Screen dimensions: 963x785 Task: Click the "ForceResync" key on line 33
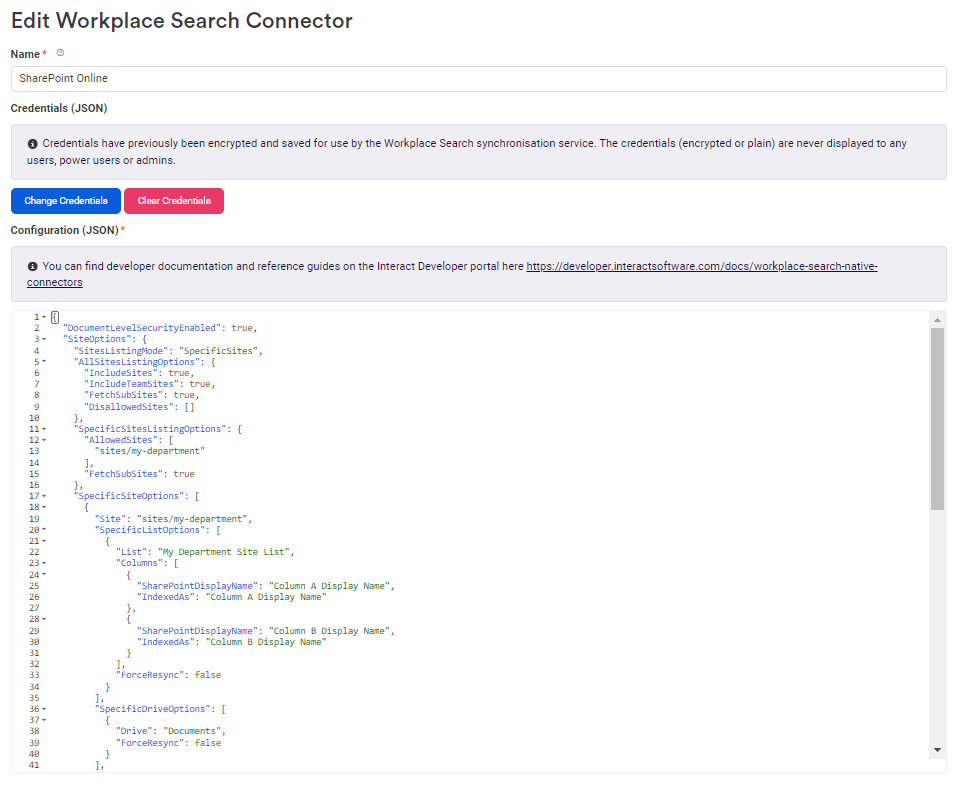coord(150,675)
